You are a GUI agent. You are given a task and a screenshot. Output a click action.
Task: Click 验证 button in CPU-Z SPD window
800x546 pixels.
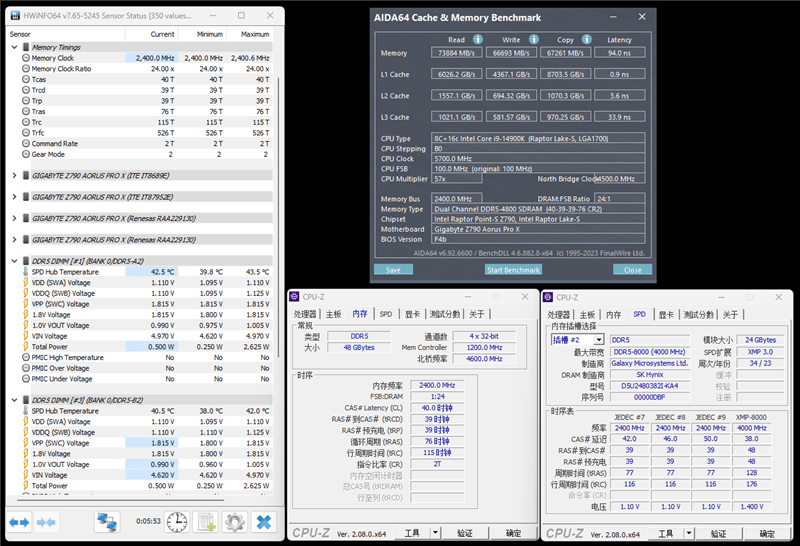[x=718, y=534]
